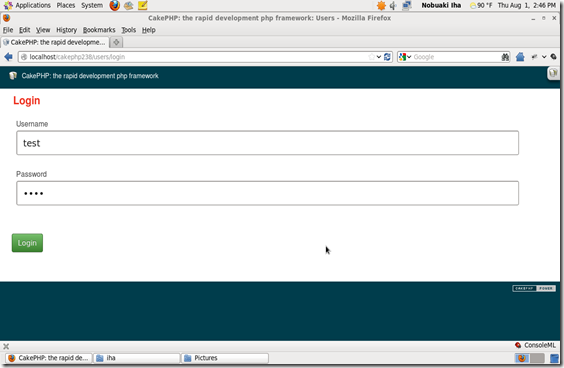Launch Firefox from the top panel icon

[x=114, y=5]
